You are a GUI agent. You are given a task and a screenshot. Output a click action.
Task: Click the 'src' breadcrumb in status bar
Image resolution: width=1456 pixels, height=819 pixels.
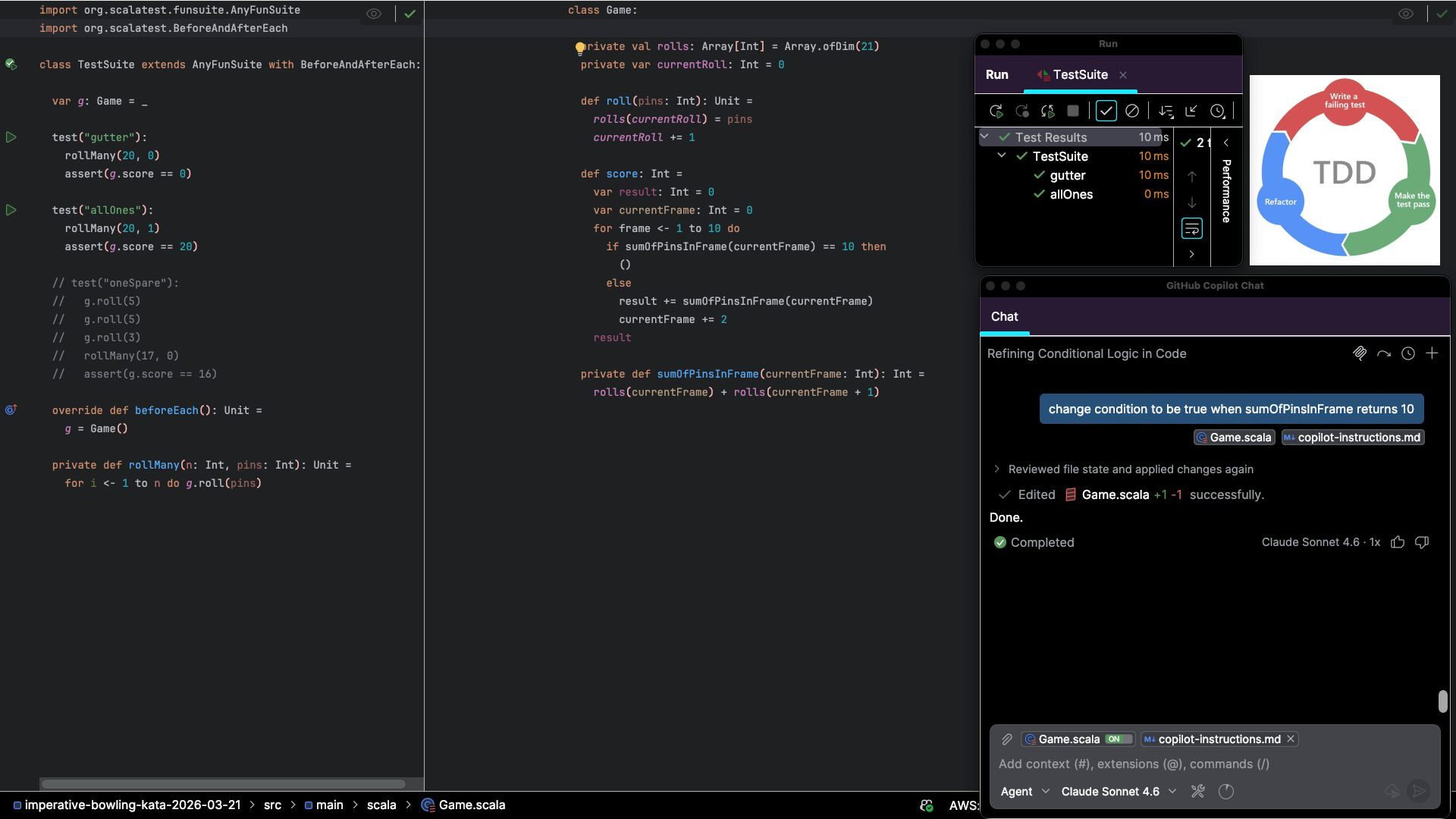pyautogui.click(x=272, y=805)
